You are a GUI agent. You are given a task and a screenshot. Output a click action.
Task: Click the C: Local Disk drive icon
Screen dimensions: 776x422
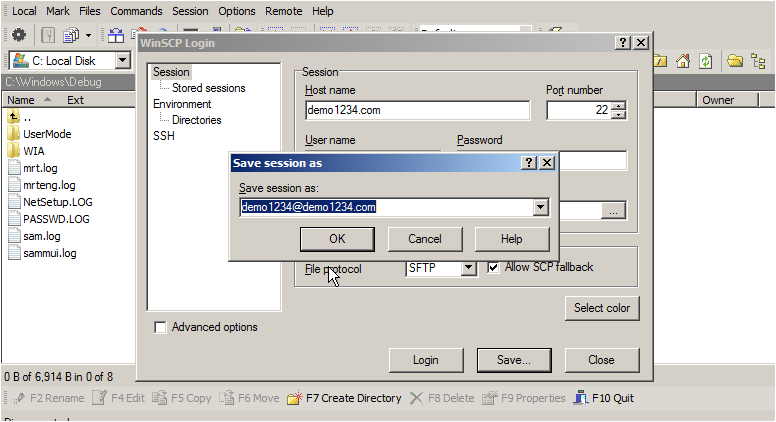[21, 60]
